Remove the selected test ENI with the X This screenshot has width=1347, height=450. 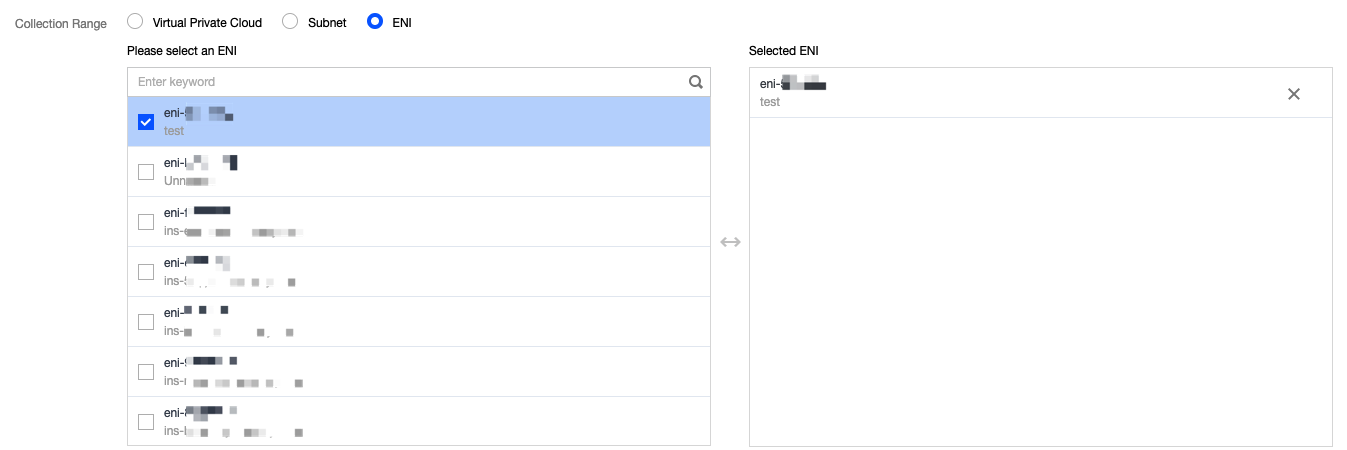pyautogui.click(x=1293, y=93)
